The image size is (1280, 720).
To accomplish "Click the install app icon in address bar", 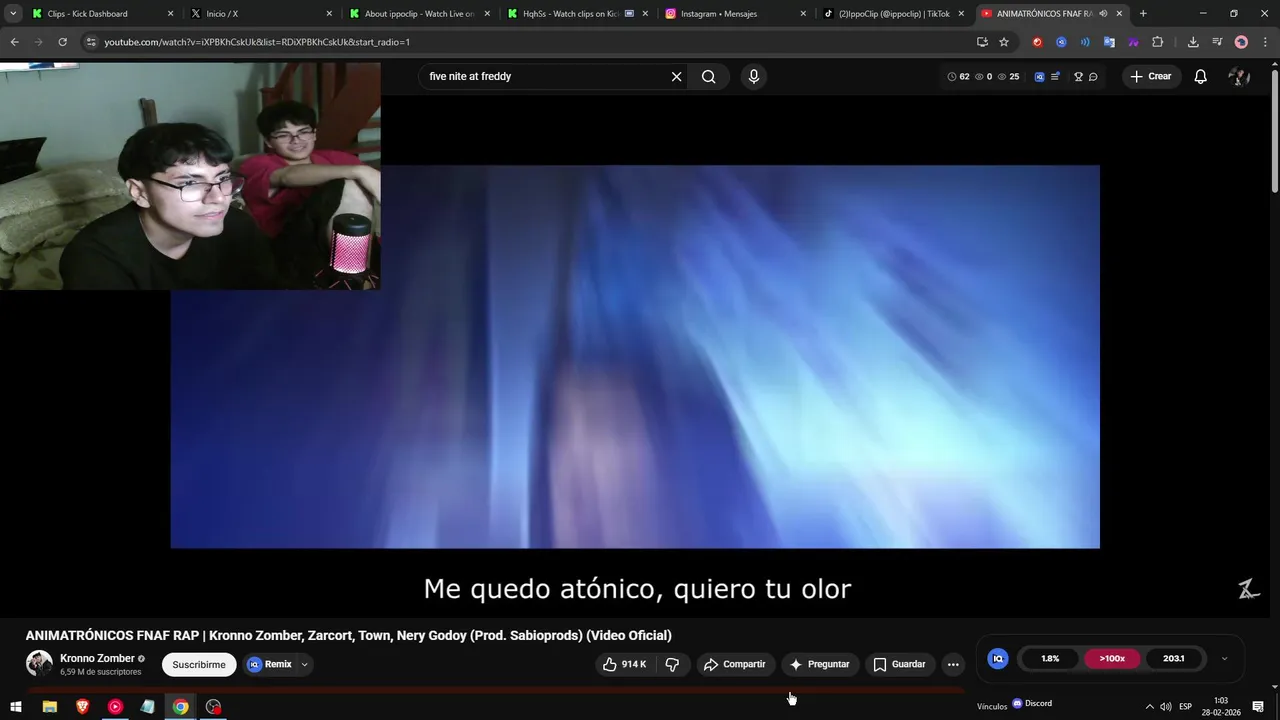I will click(x=982, y=42).
